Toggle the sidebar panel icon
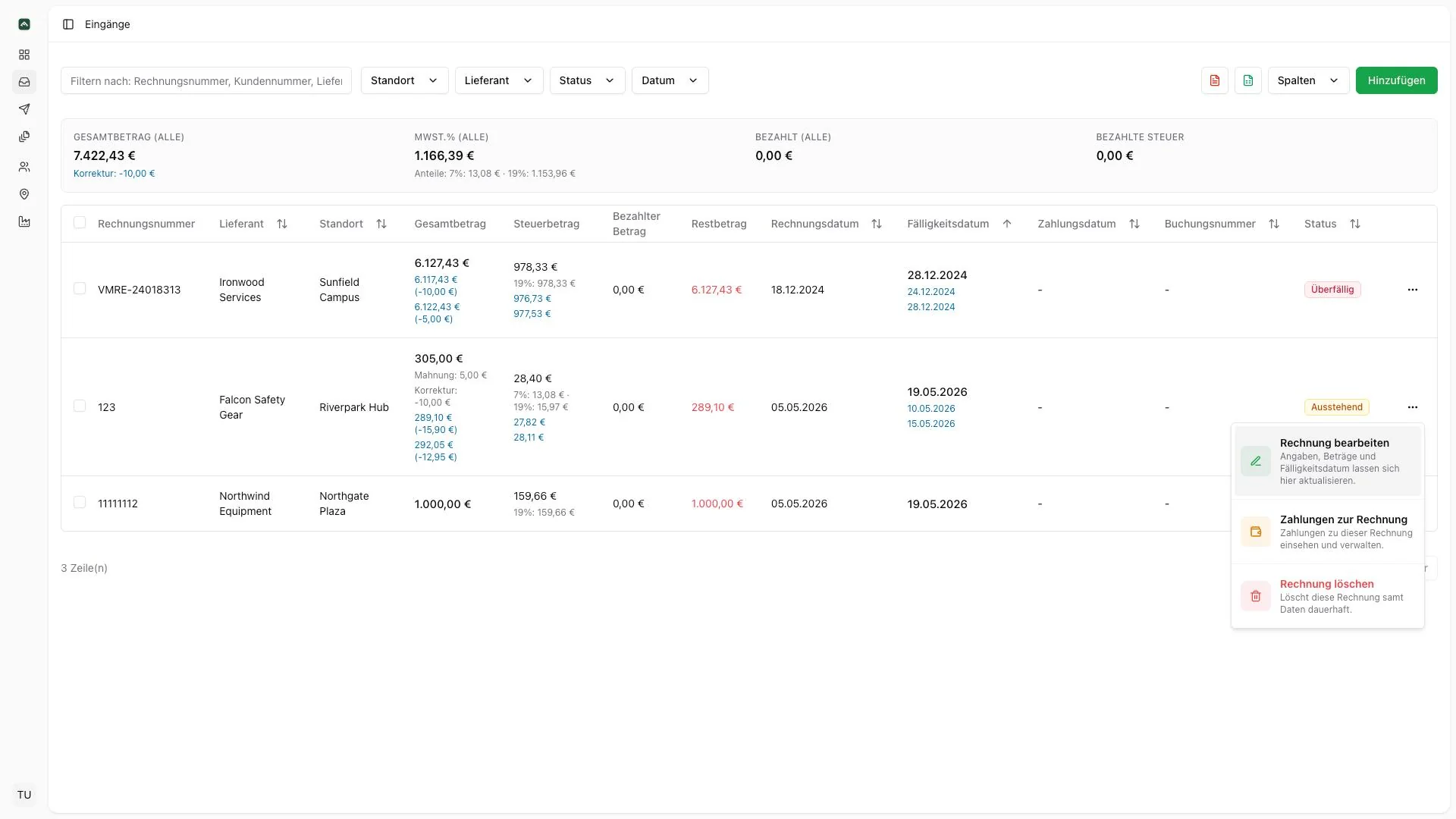Viewport: 1456px width, 819px height. pos(68,24)
